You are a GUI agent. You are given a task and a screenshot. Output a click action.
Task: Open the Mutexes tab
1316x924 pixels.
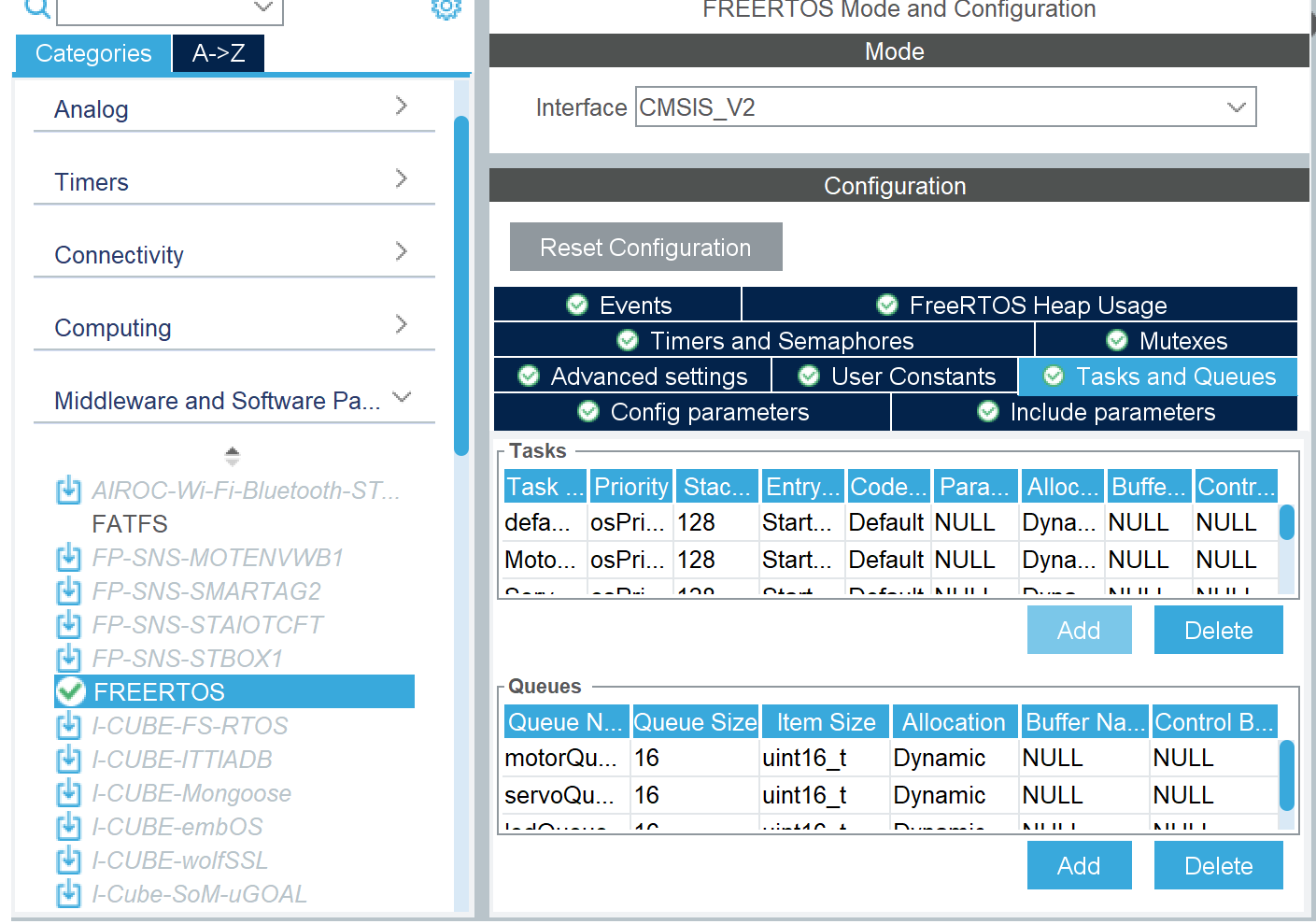click(x=1167, y=340)
